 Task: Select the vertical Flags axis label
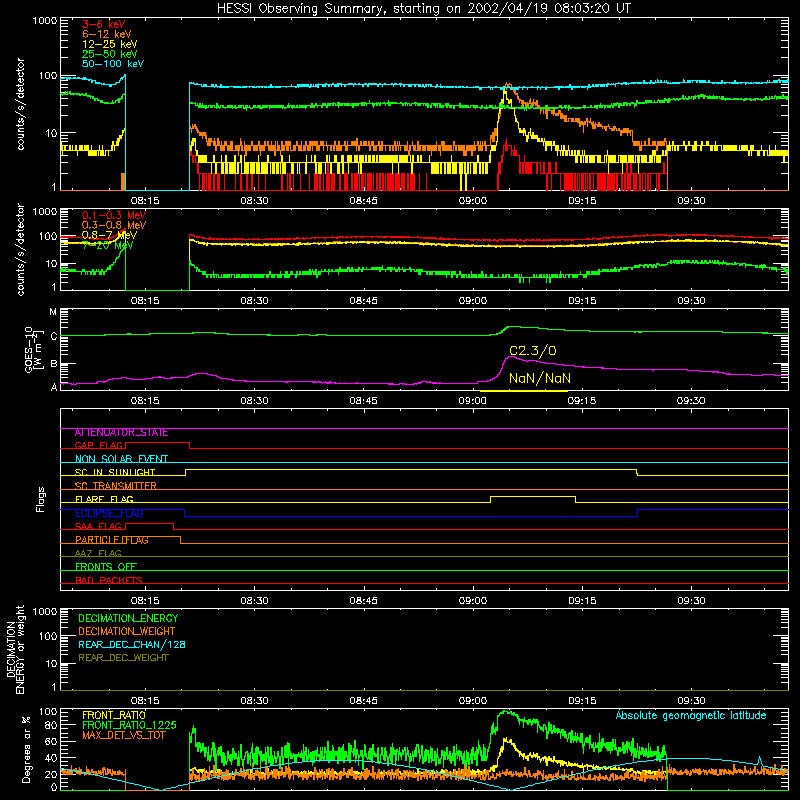pos(40,499)
